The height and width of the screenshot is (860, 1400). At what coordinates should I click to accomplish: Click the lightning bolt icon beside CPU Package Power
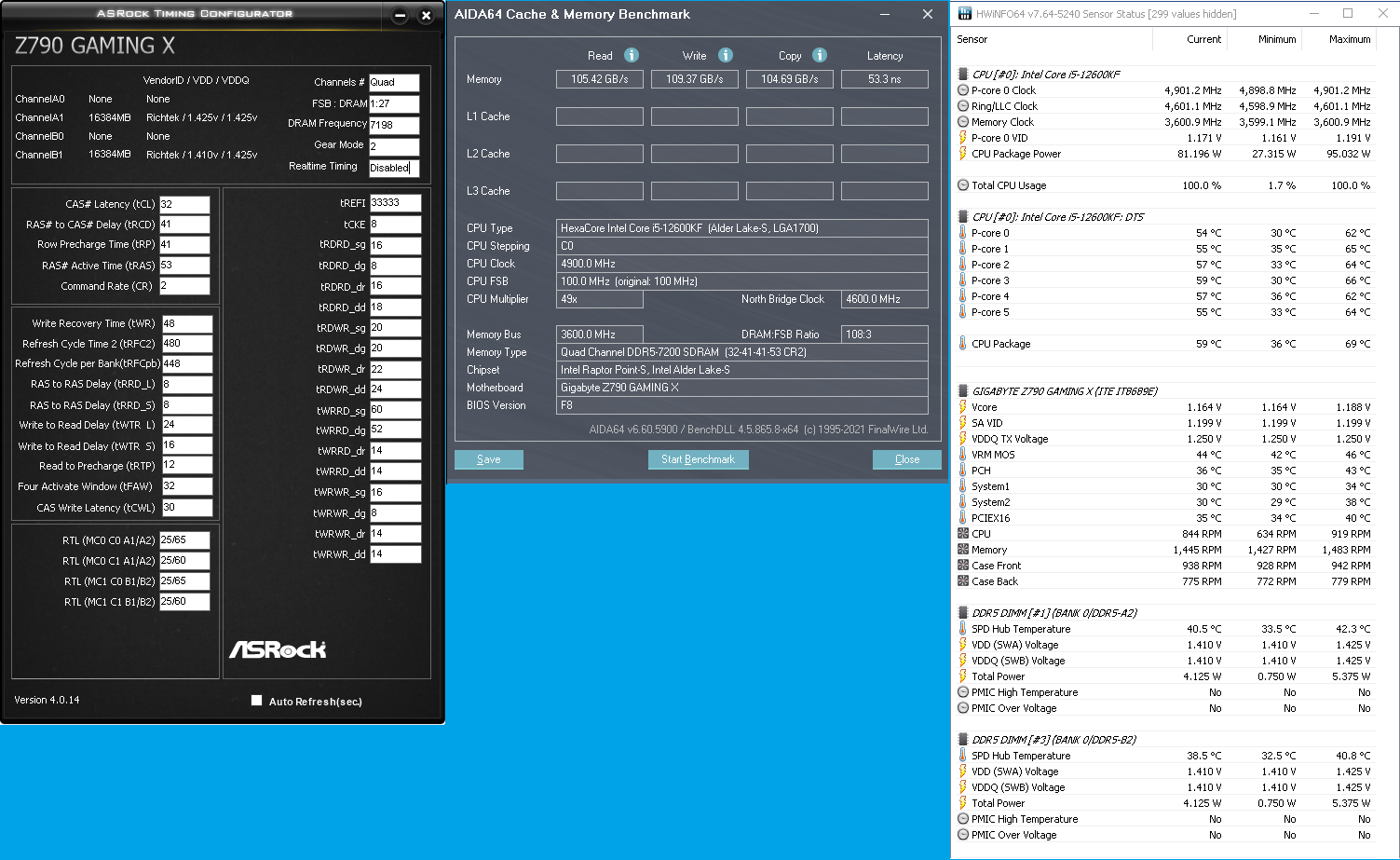pos(963,154)
